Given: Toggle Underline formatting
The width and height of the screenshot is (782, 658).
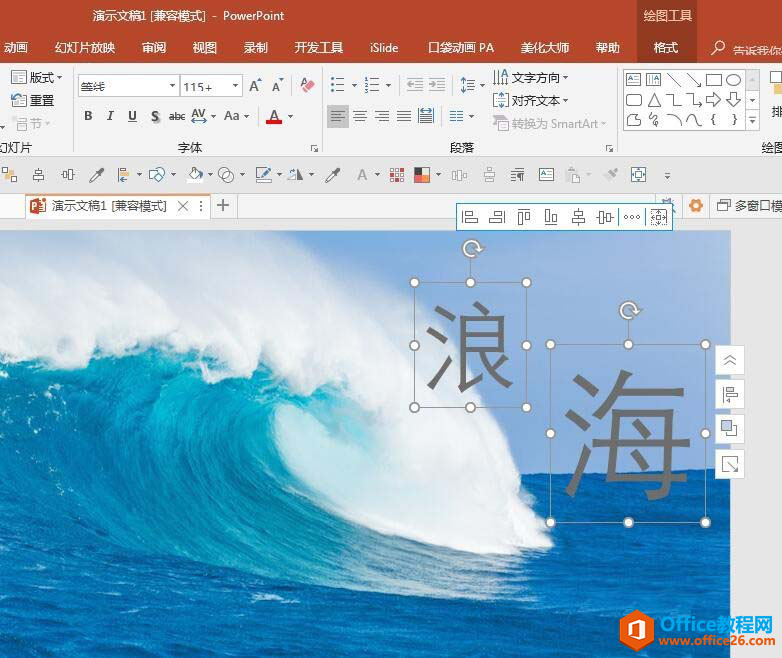Looking at the screenshot, I should (x=132, y=116).
